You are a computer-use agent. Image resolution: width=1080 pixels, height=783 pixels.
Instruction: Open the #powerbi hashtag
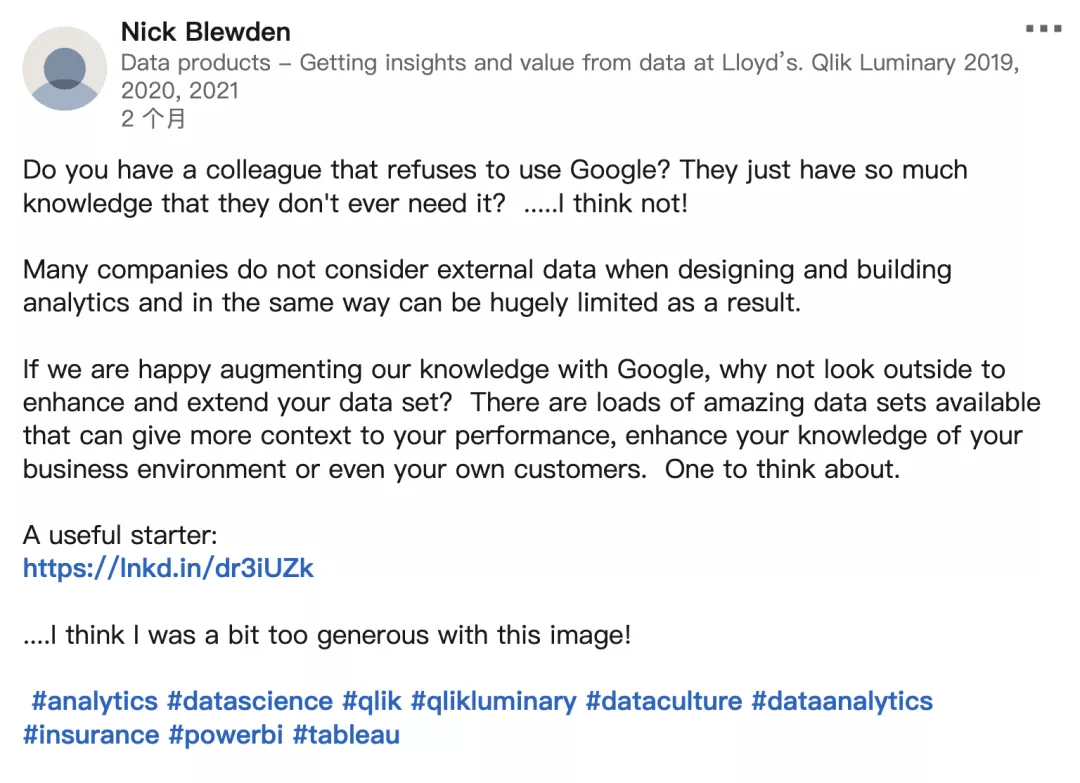coord(226,735)
